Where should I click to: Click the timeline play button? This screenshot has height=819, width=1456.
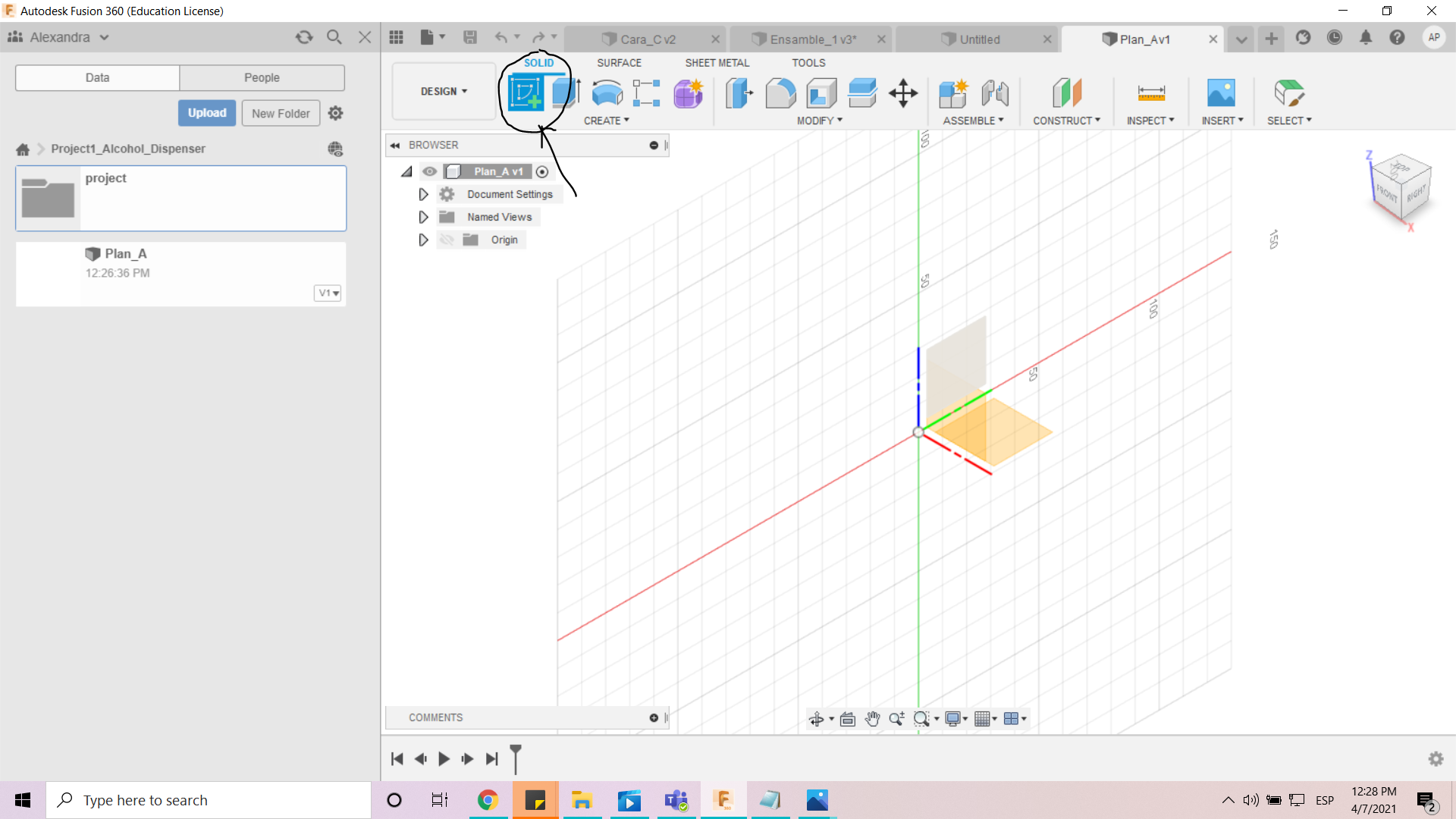click(x=444, y=758)
